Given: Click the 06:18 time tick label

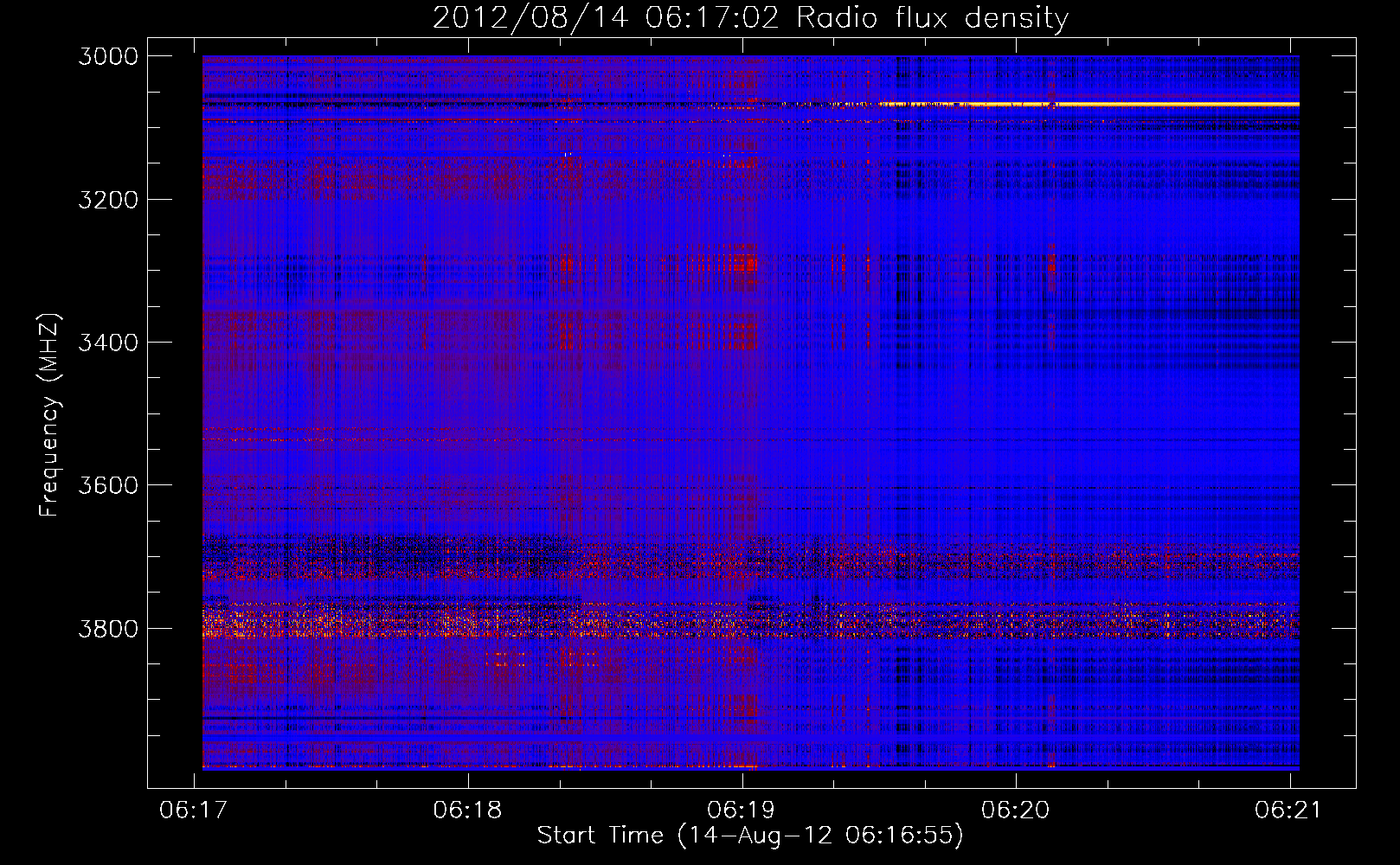Looking at the screenshot, I should pyautogui.click(x=468, y=810).
